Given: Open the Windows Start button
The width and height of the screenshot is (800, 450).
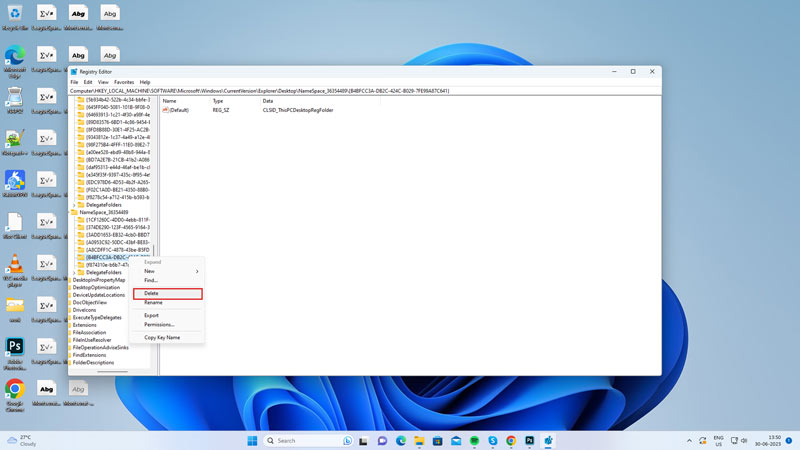Looking at the screenshot, I should click(252, 441).
